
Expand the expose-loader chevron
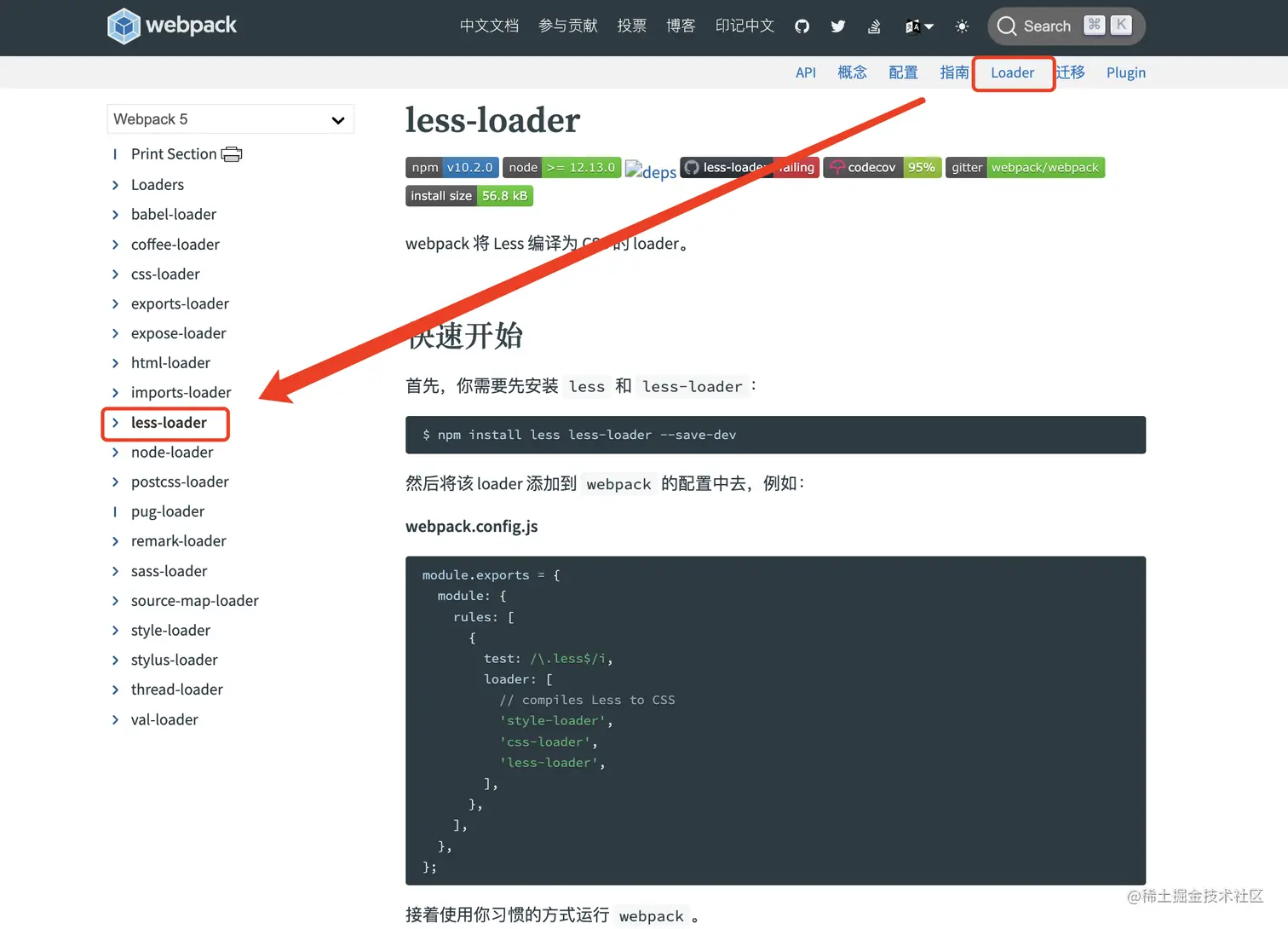point(115,333)
